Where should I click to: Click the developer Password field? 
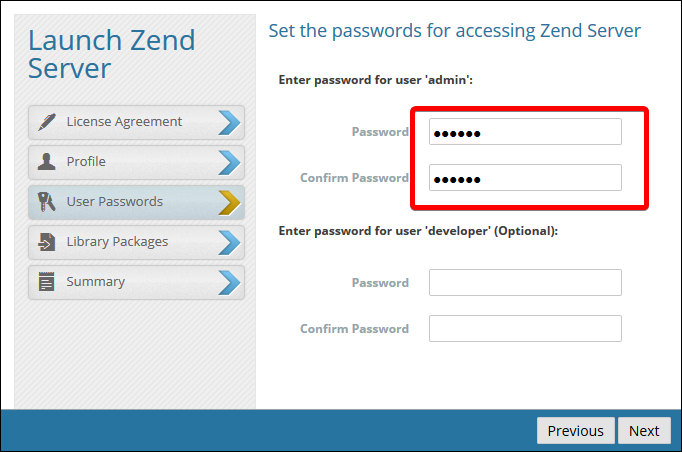[x=525, y=283]
